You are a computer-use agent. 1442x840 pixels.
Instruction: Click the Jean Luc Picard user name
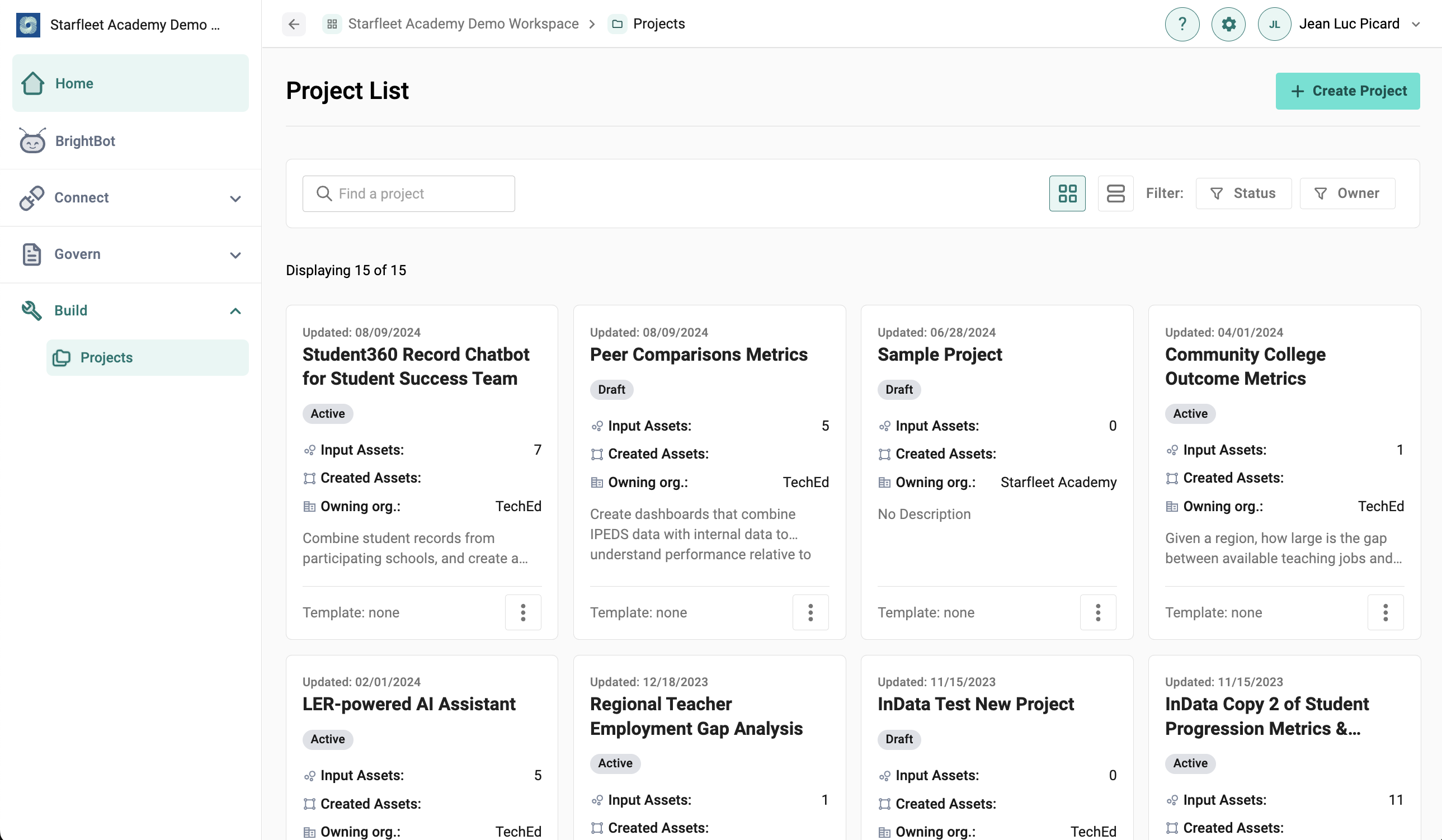1349,23
